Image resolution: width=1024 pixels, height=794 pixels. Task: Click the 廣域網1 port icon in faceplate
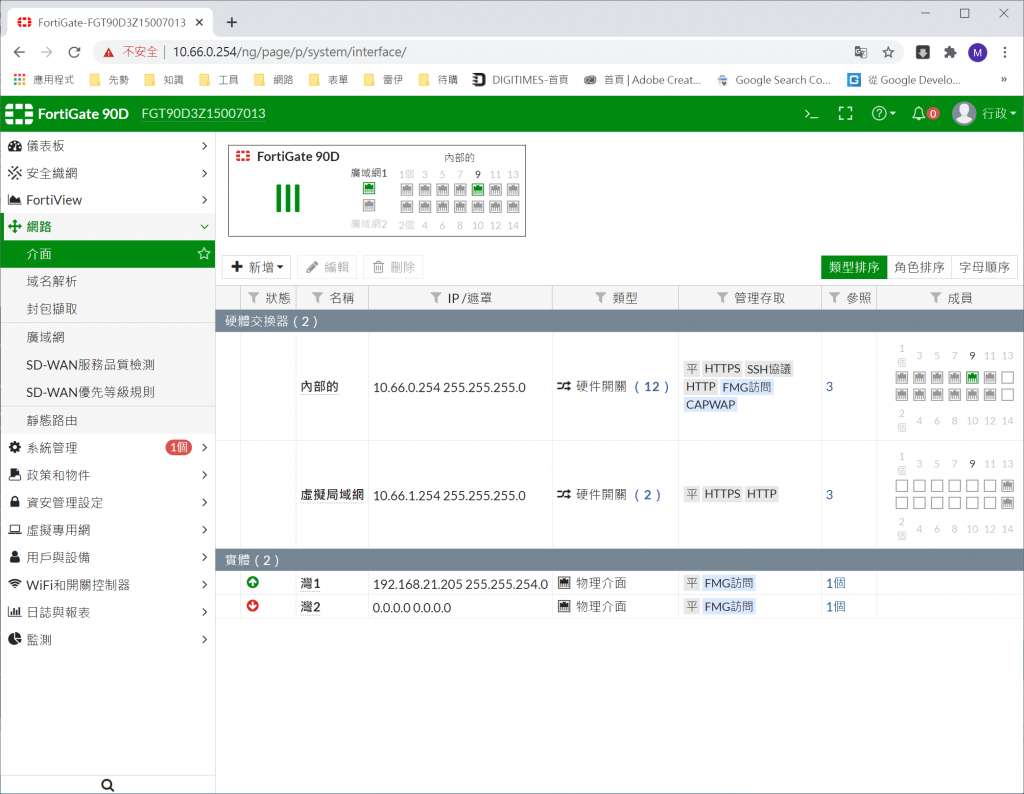click(369, 189)
